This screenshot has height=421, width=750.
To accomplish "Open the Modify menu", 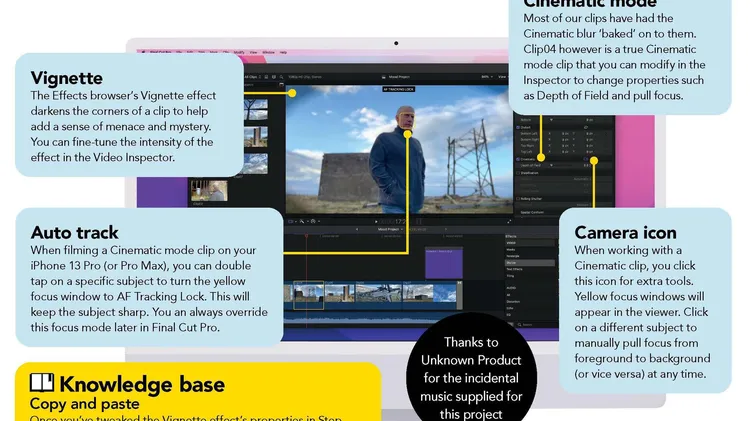I will [239, 52].
